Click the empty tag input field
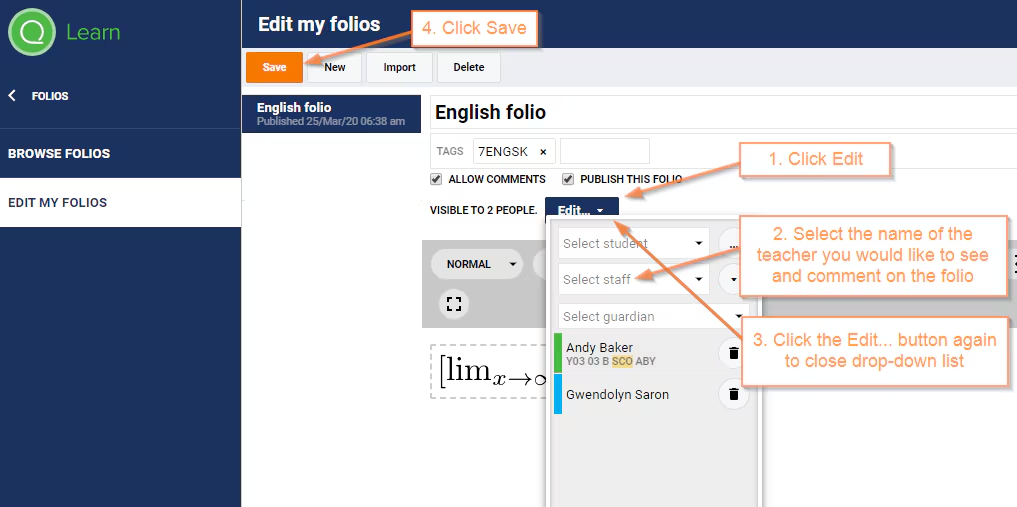Screen dimensions: 1017x507 pyautogui.click(x=604, y=151)
